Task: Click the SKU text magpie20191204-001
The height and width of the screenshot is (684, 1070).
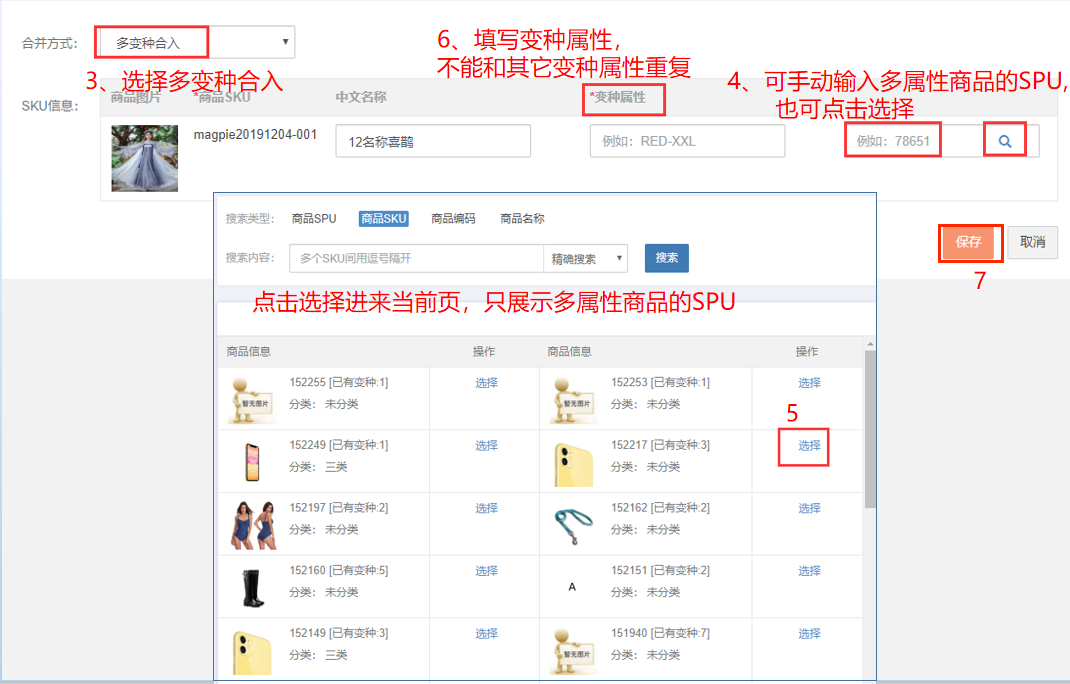Action: click(x=255, y=134)
